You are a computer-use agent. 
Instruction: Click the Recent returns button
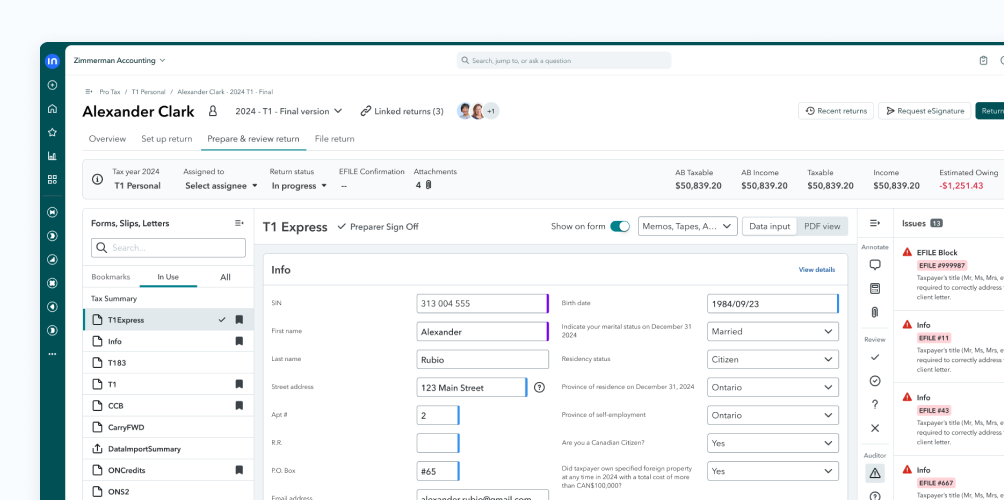click(836, 111)
